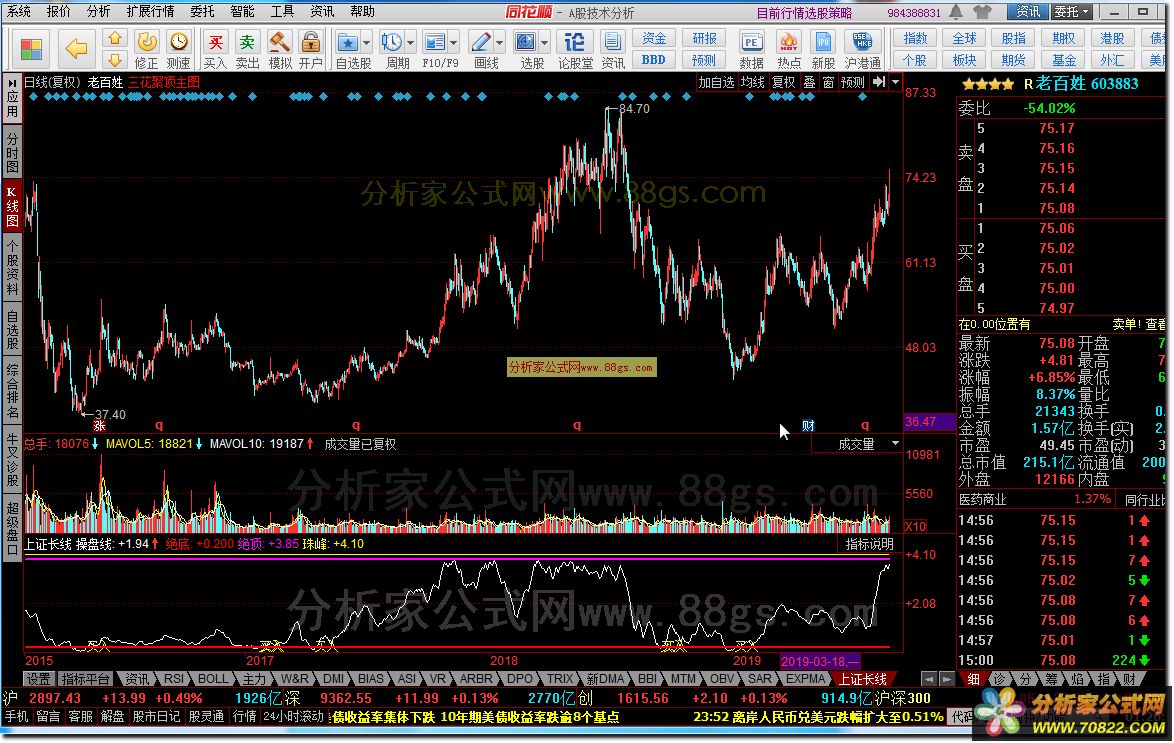Open 指标说明 indicator description
The width and height of the screenshot is (1174, 743).
click(x=869, y=545)
